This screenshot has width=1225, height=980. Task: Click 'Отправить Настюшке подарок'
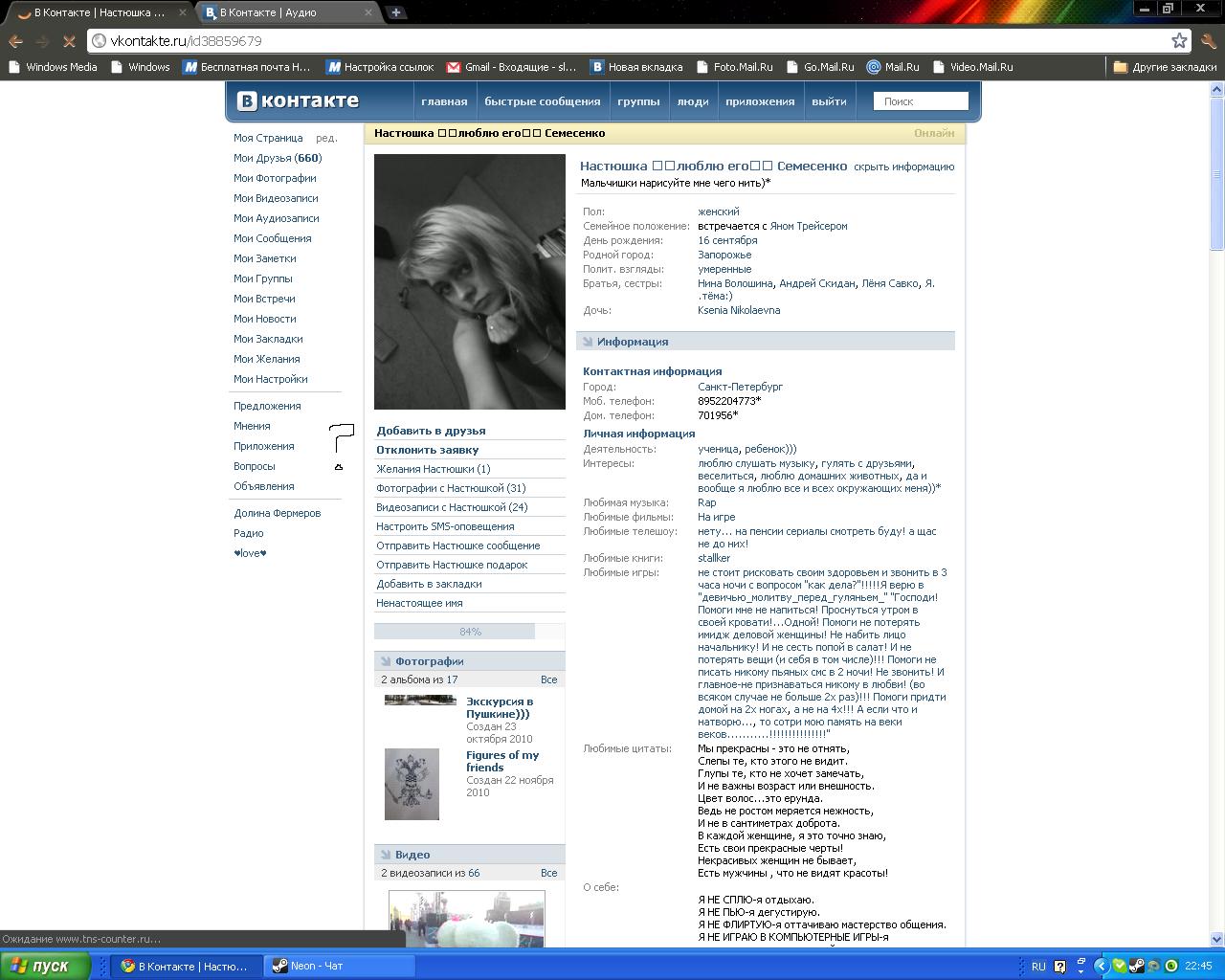pos(452,565)
